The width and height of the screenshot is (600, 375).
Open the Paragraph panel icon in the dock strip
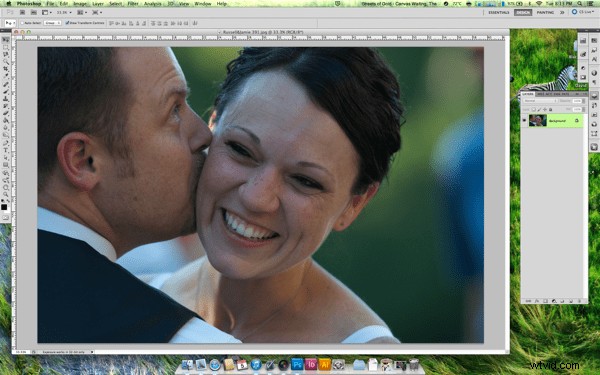pyautogui.click(x=594, y=82)
